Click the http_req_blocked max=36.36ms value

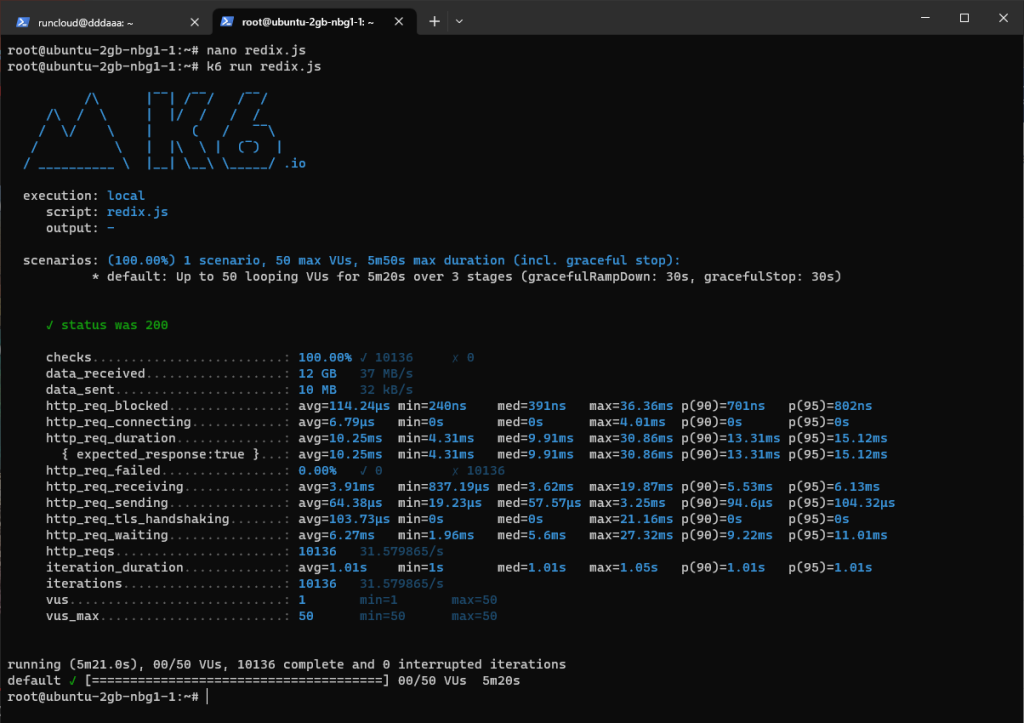(x=631, y=406)
